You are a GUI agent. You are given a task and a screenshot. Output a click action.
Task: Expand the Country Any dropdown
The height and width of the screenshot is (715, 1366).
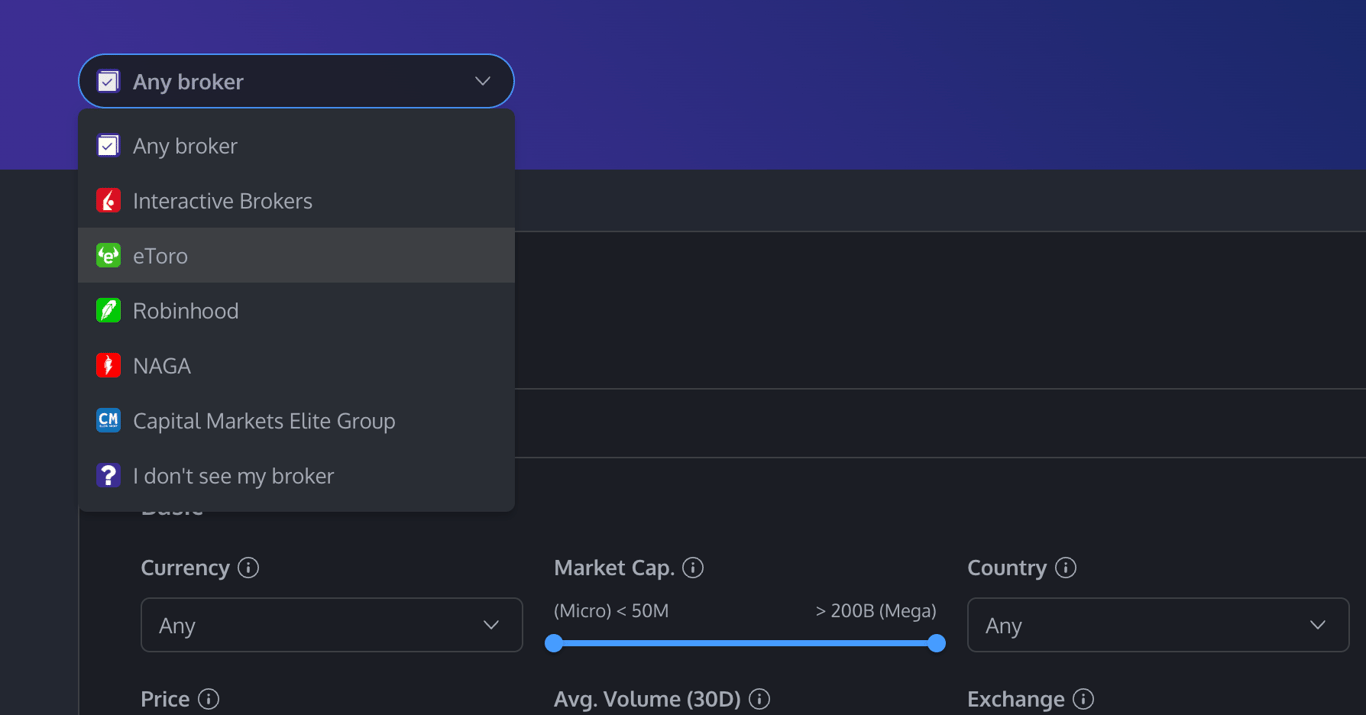pyautogui.click(x=1158, y=625)
